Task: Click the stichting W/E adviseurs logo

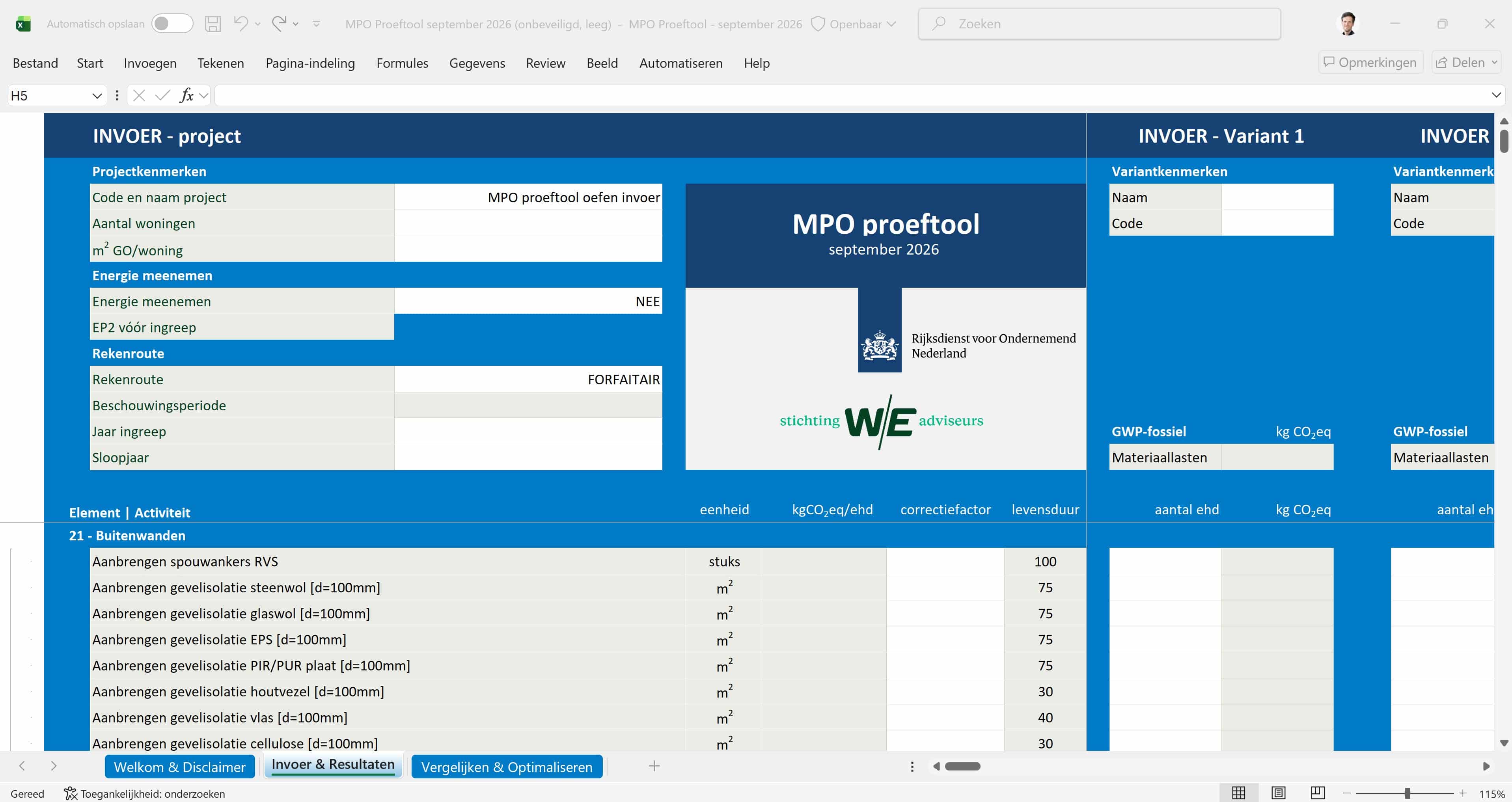Action: 881,421
